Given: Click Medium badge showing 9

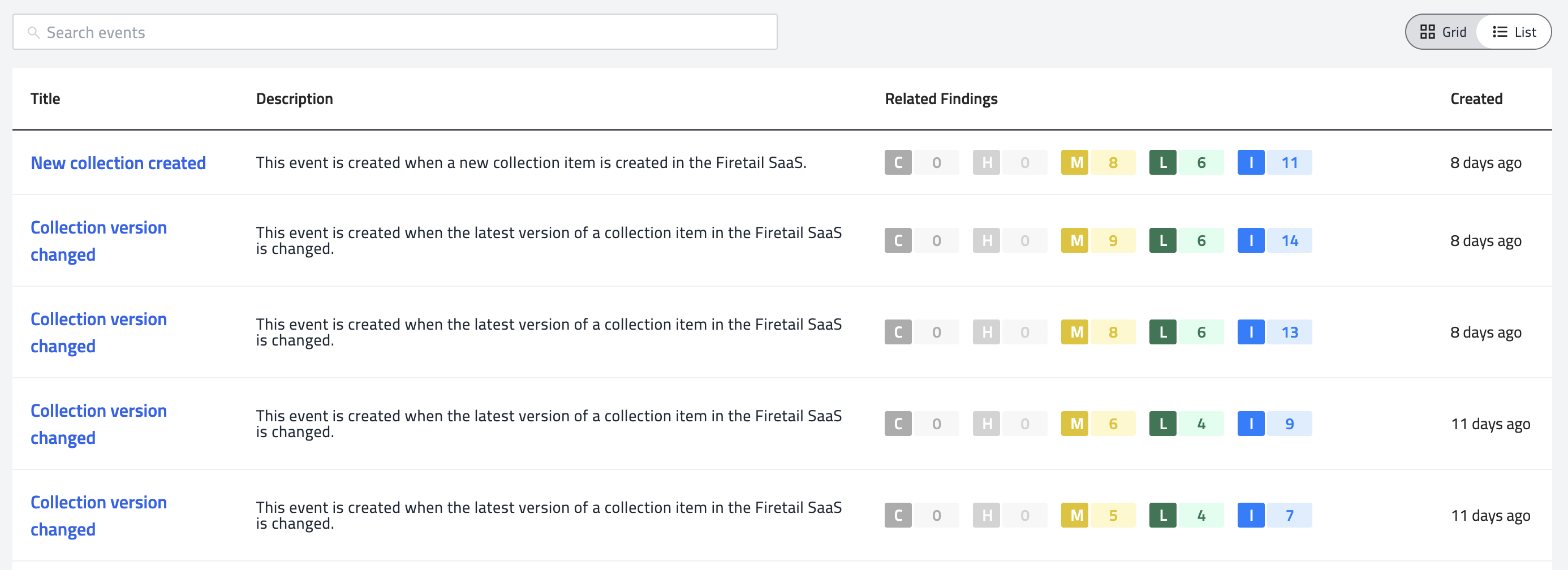Looking at the screenshot, I should (1098, 240).
